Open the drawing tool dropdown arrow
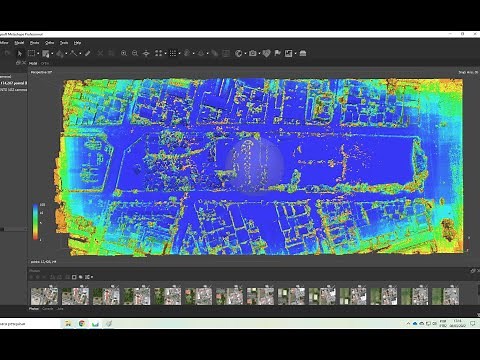Image resolution: width=480 pixels, height=360 pixels. (80, 54)
